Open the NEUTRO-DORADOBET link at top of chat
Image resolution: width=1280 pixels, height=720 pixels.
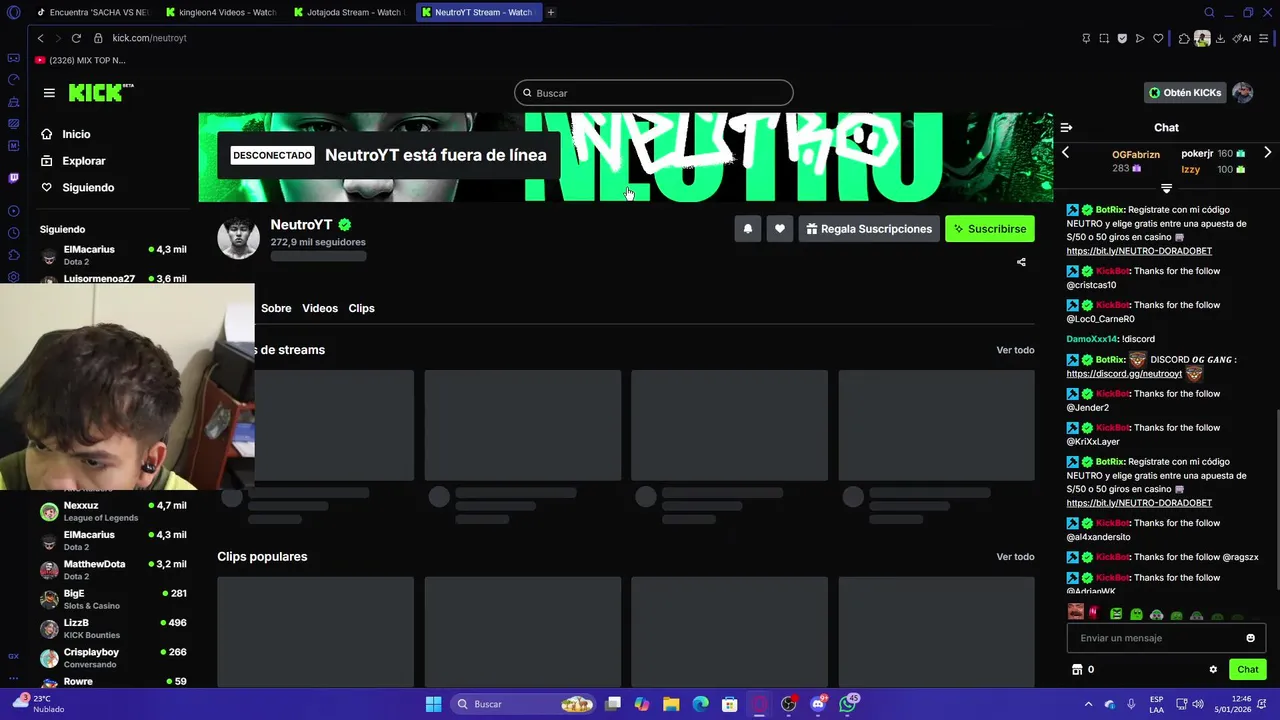pyautogui.click(x=1139, y=251)
